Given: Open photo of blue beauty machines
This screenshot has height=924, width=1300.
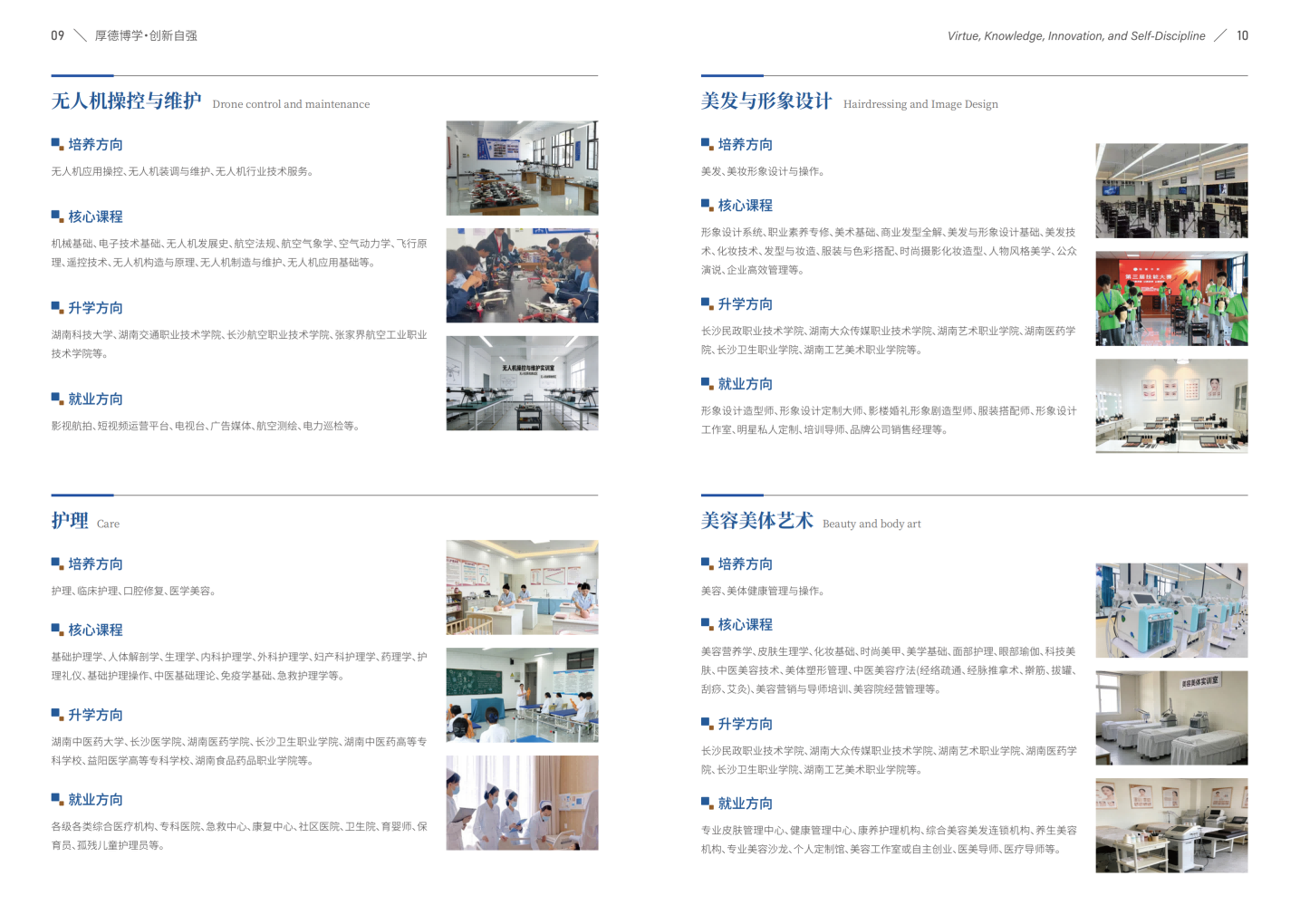Looking at the screenshot, I should pos(1171,610).
